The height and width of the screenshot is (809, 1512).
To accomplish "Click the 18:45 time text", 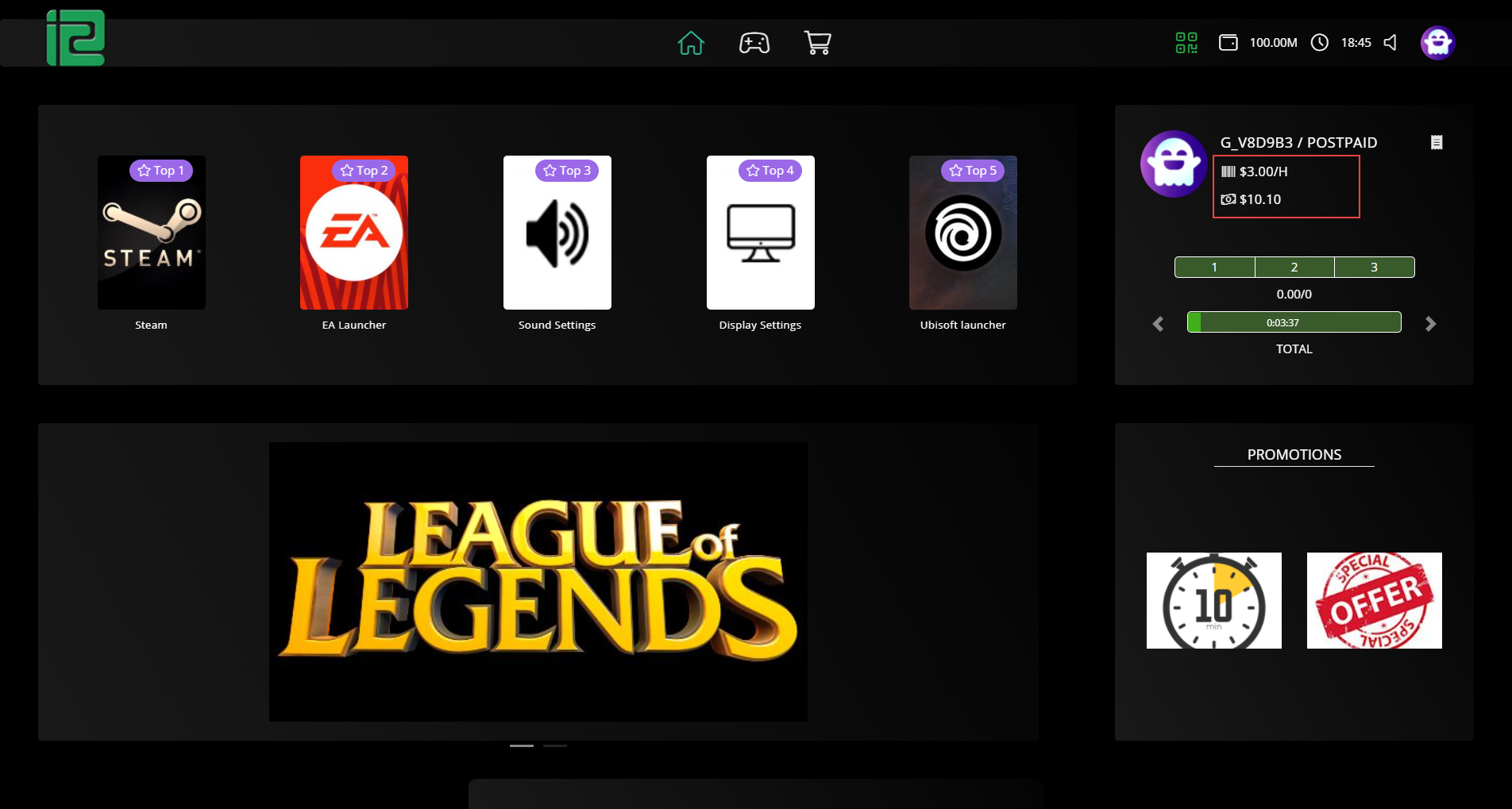I will 1356,43.
